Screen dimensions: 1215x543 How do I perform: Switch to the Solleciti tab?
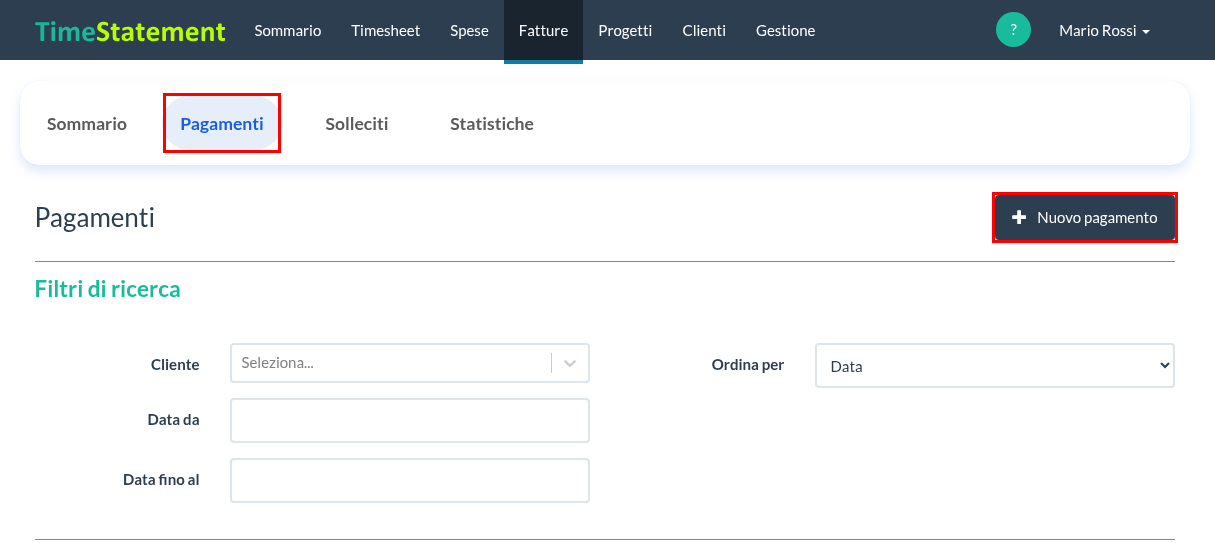click(357, 124)
